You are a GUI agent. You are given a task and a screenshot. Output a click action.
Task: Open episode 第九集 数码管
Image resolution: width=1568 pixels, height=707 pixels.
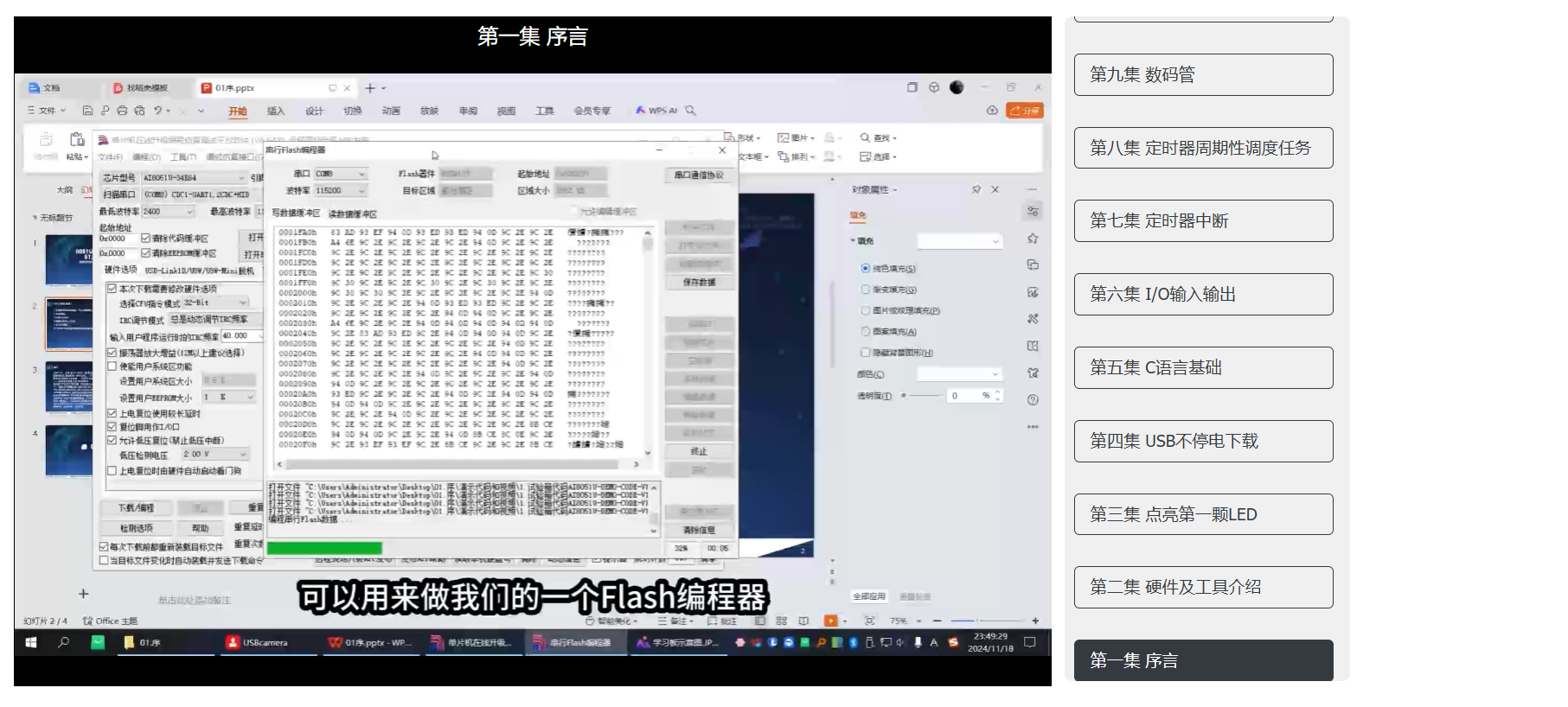pyautogui.click(x=1203, y=75)
